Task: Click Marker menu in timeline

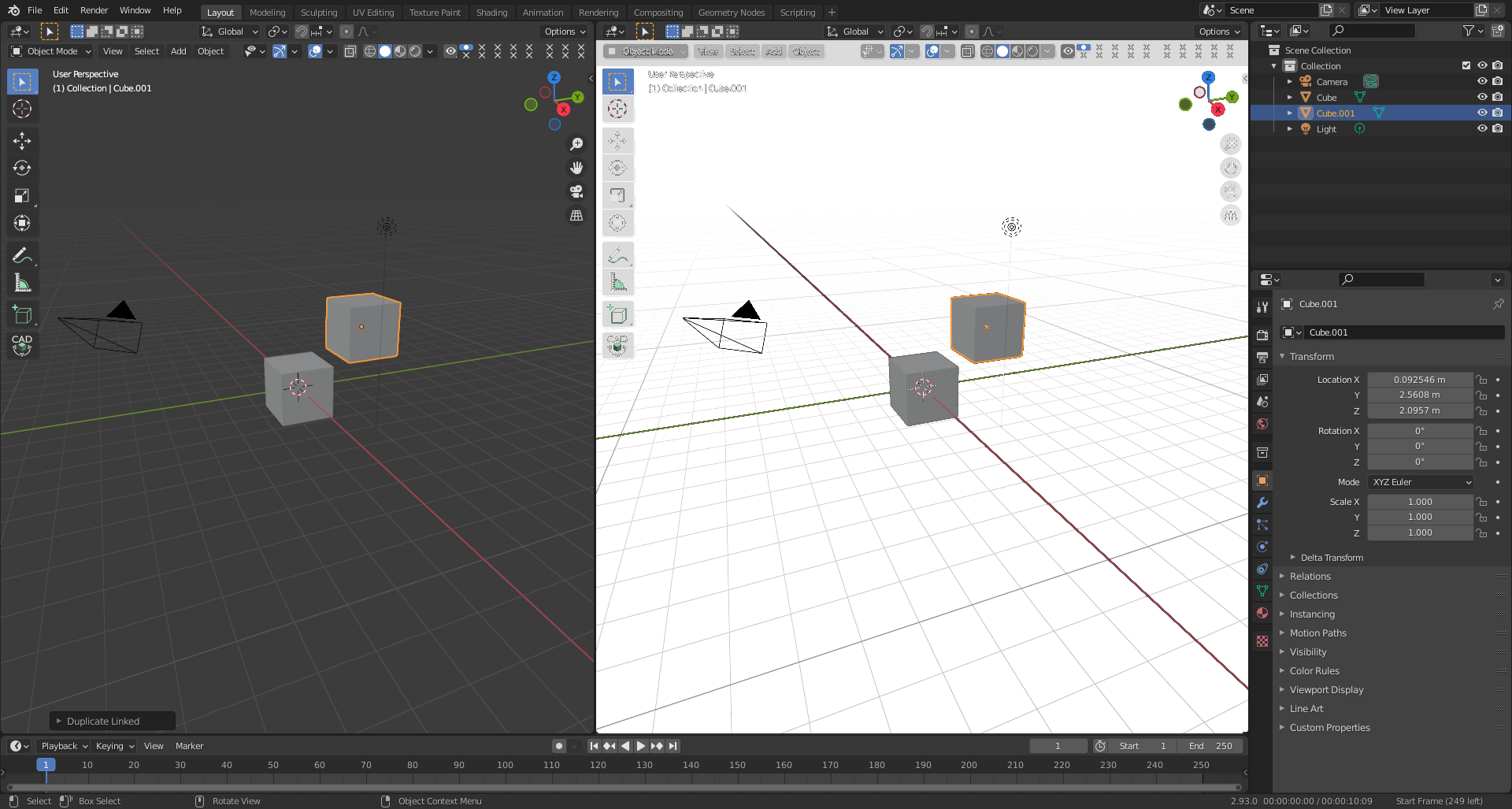Action: click(x=189, y=746)
